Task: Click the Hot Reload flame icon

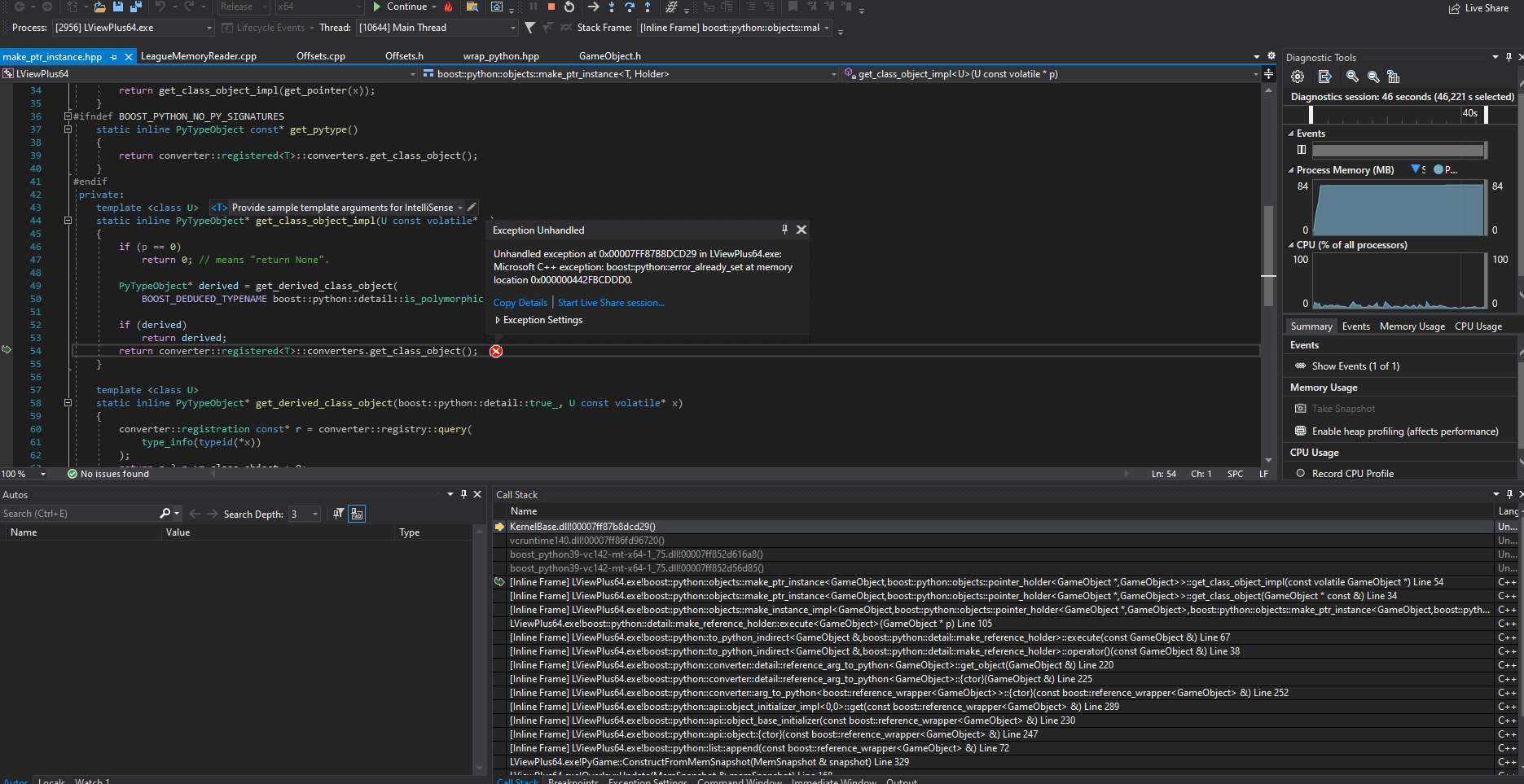Action: coord(448,7)
